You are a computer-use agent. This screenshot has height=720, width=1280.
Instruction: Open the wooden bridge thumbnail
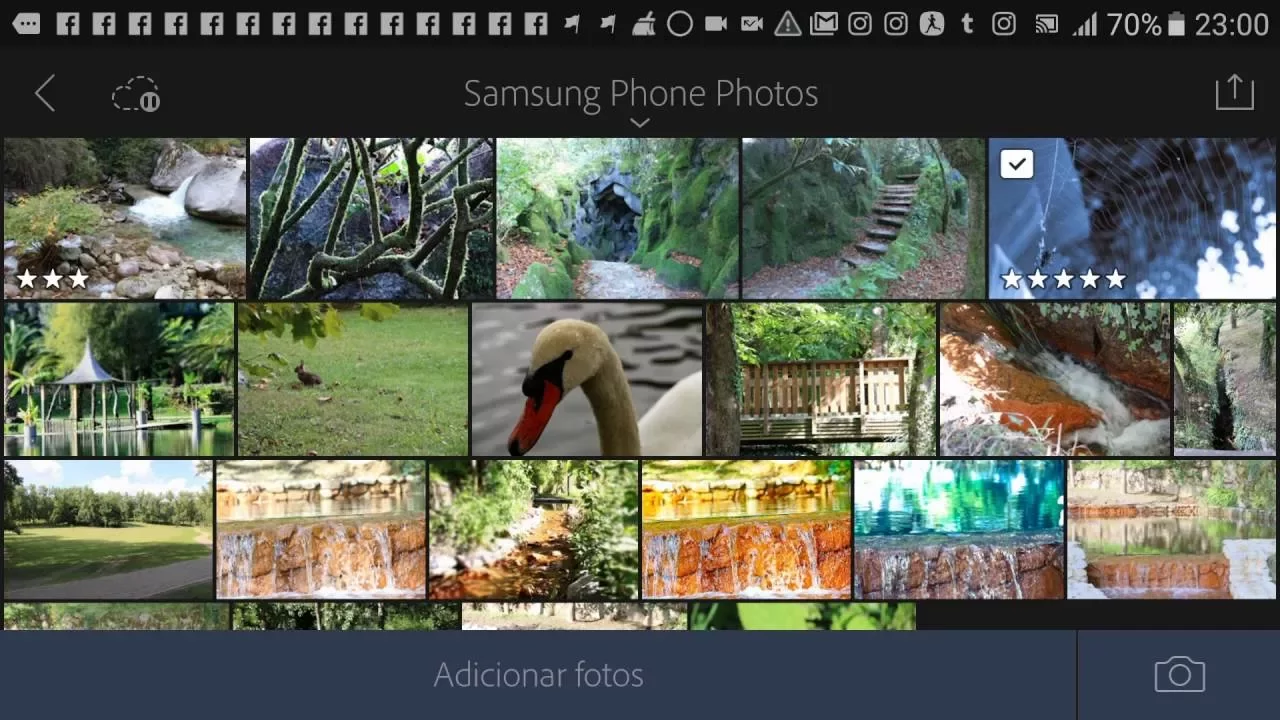pyautogui.click(x=821, y=379)
